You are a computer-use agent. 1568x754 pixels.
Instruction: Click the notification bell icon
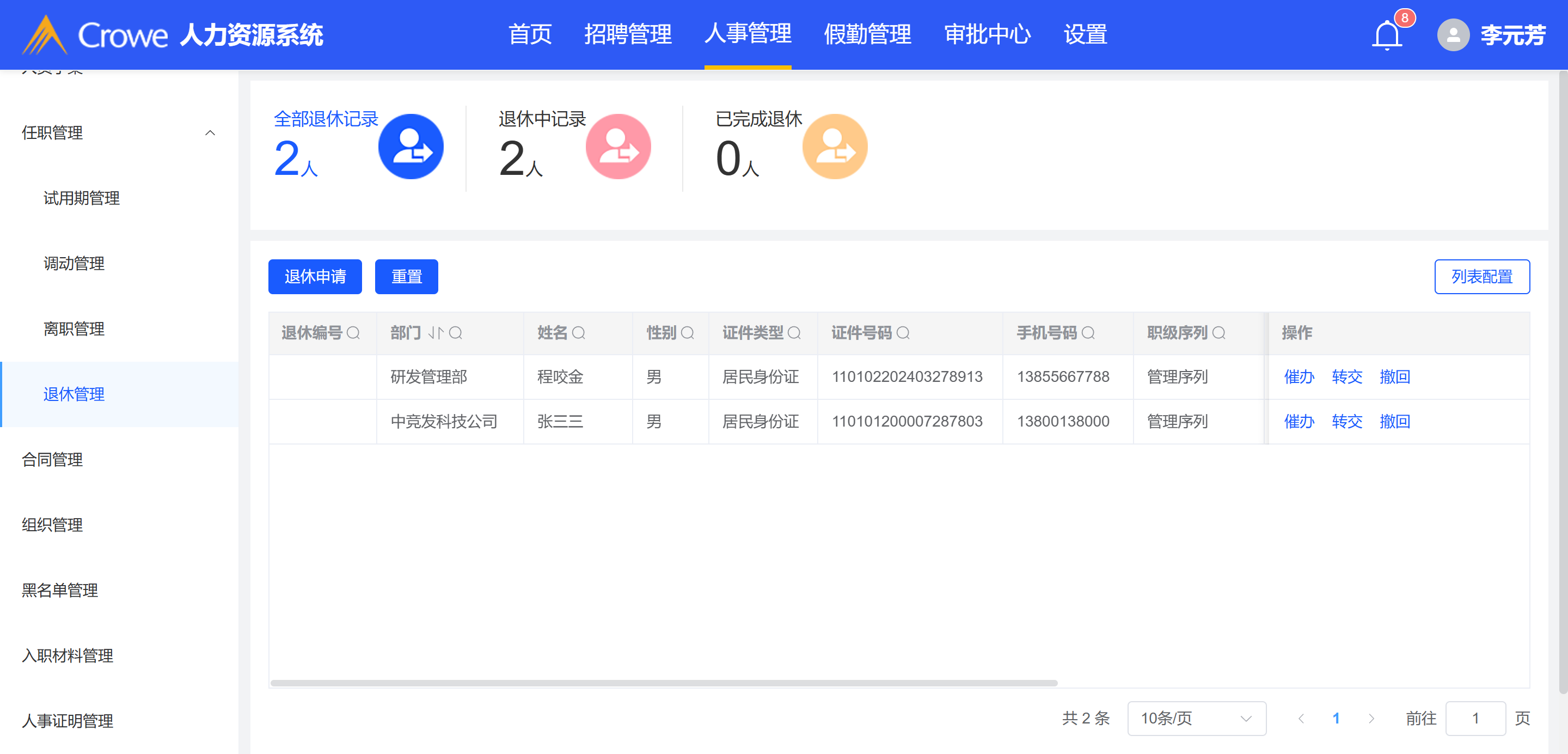[x=1387, y=35]
